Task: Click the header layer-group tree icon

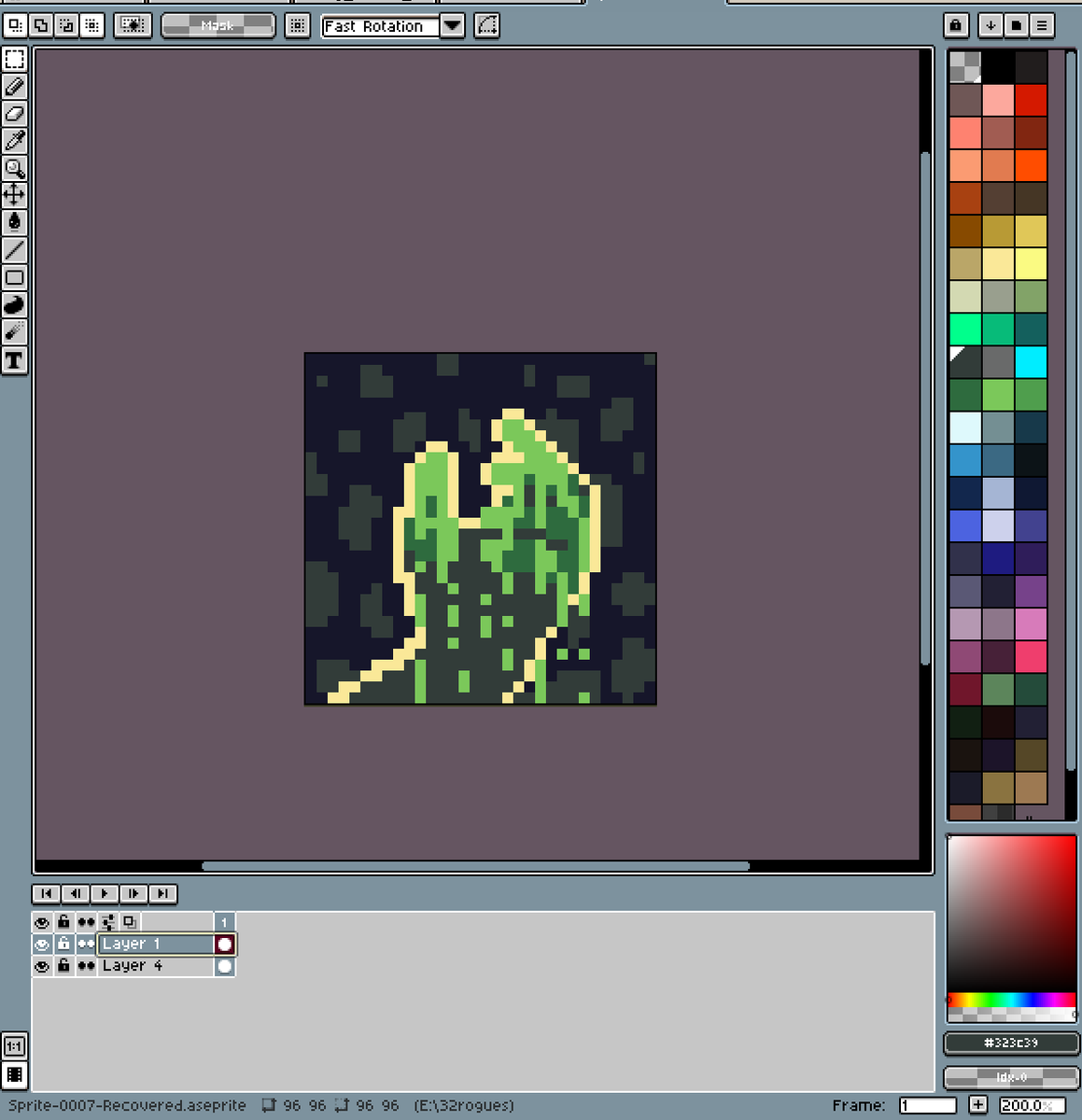Action: 108,922
